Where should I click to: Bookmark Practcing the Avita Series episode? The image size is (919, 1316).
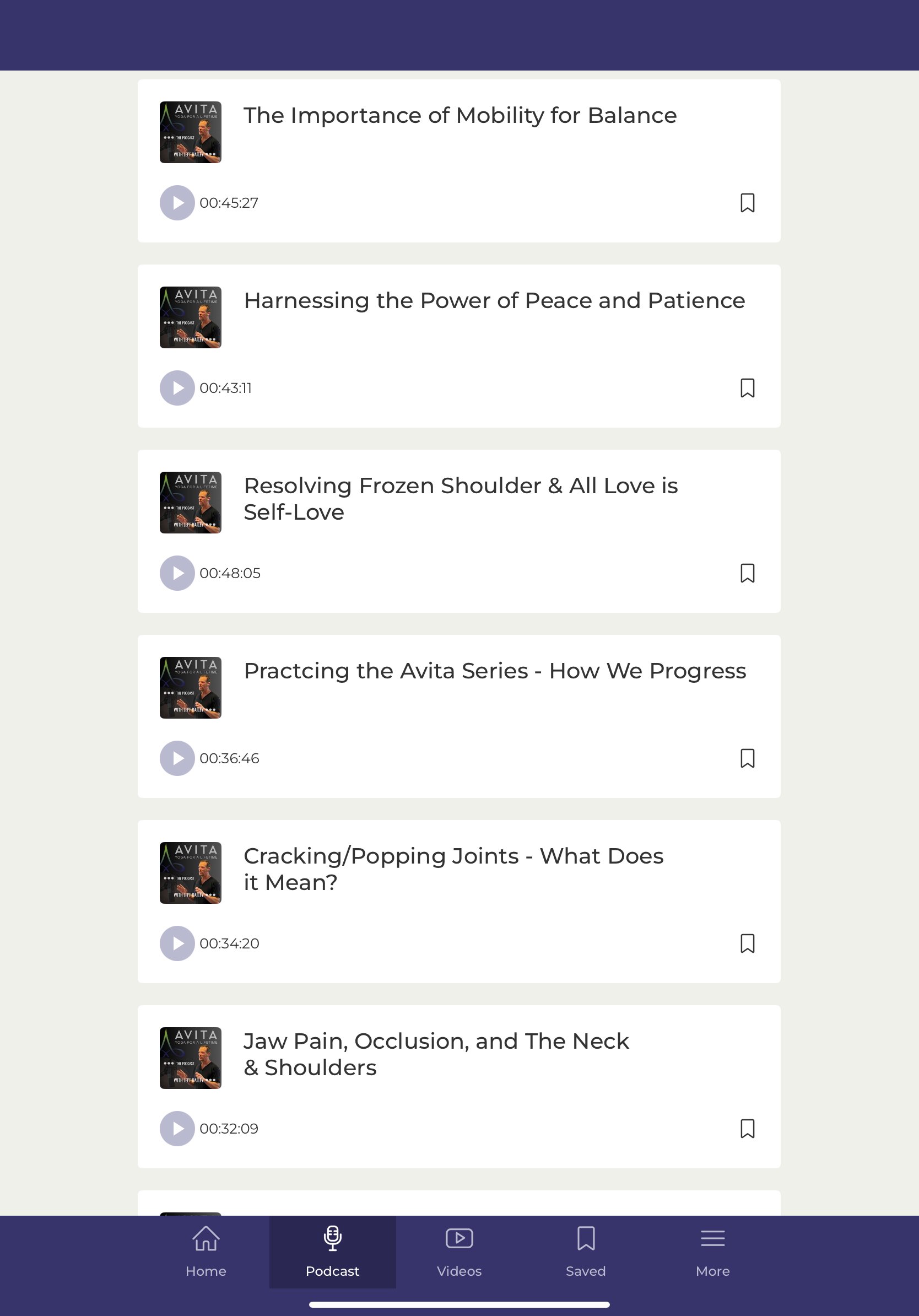[747, 758]
